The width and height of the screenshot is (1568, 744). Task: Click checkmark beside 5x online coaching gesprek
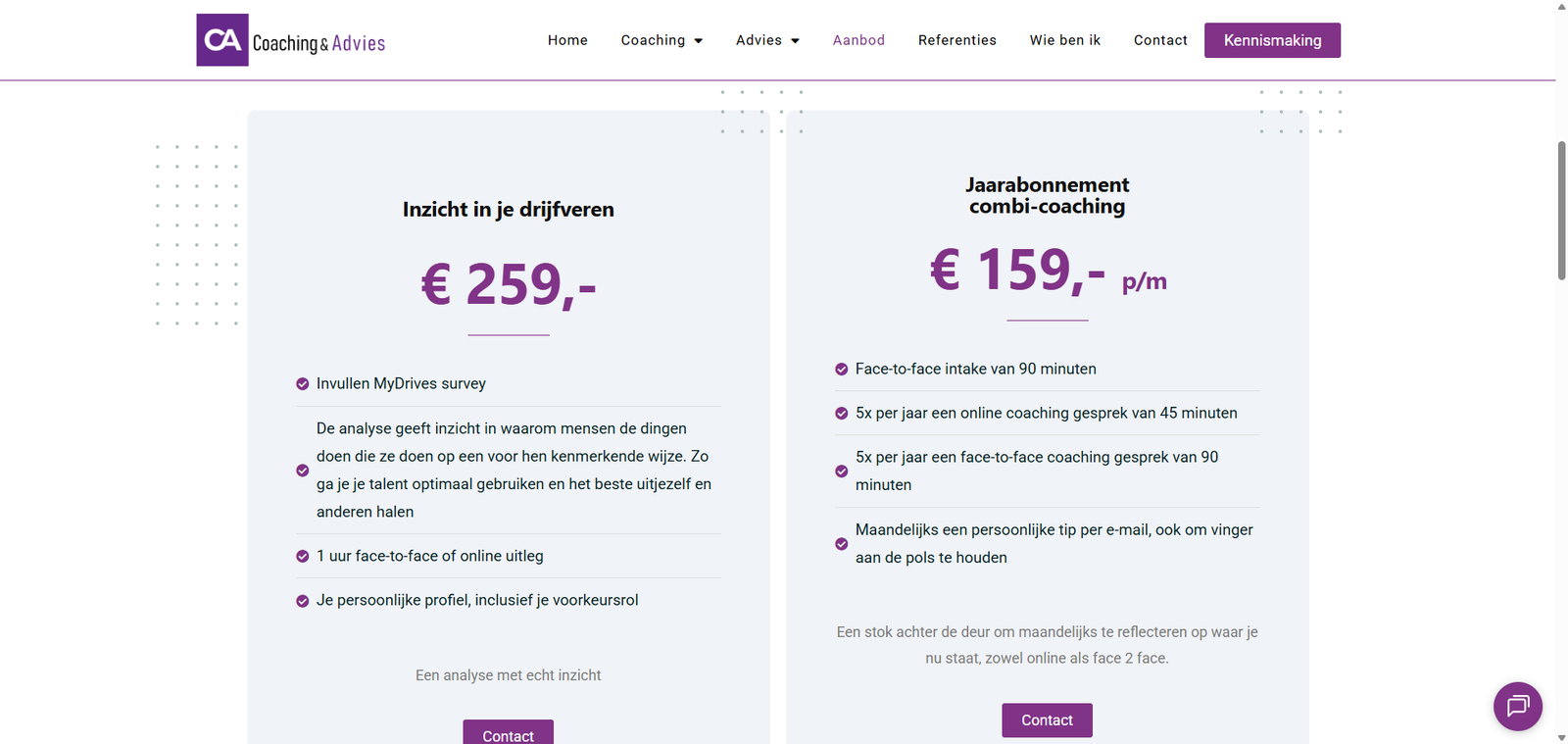(841, 414)
